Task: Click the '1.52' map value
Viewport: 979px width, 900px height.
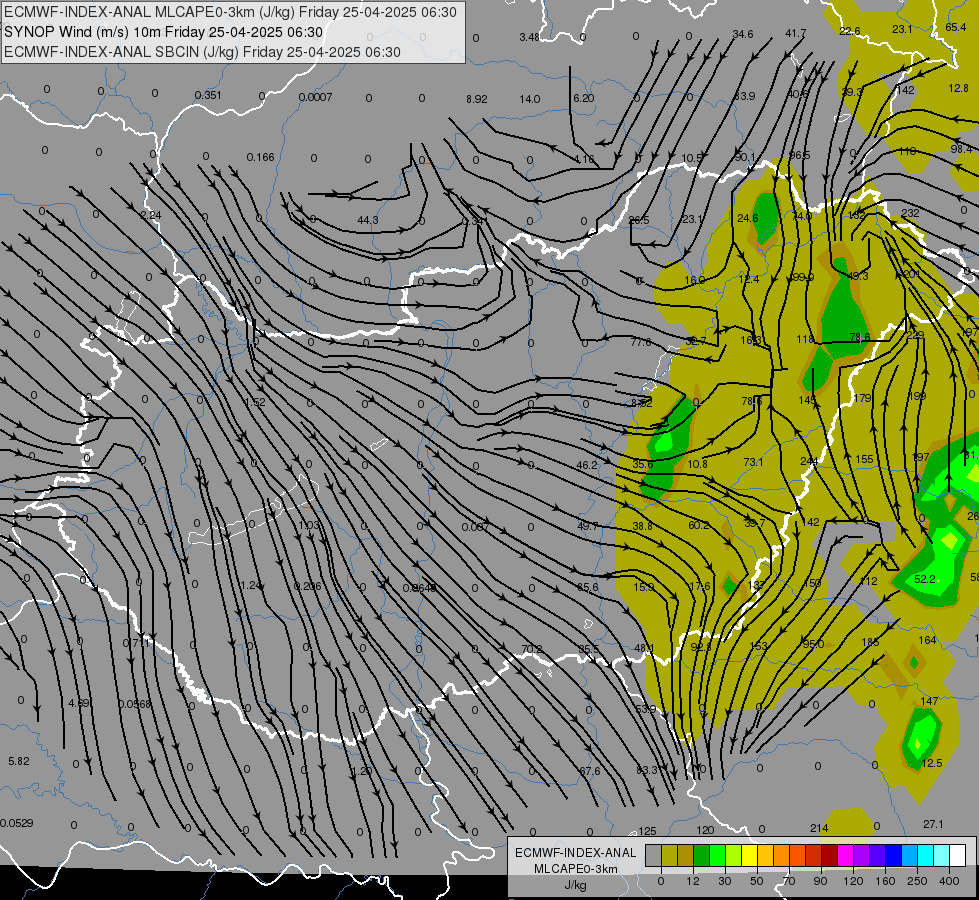Action: [x=255, y=402]
